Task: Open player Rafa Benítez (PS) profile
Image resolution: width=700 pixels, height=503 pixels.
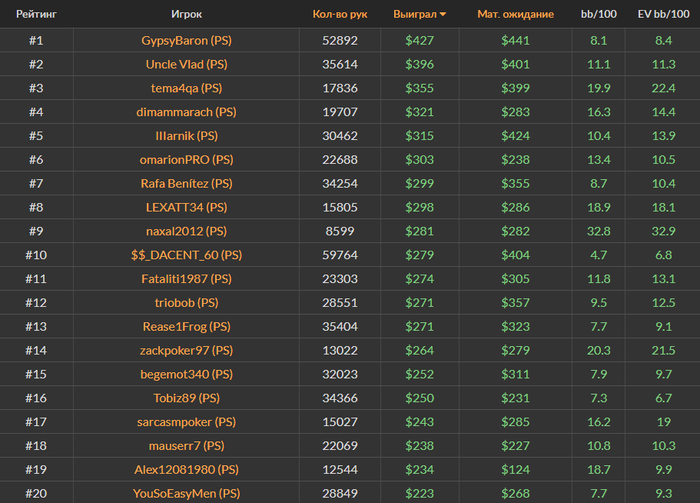Action: [187, 183]
